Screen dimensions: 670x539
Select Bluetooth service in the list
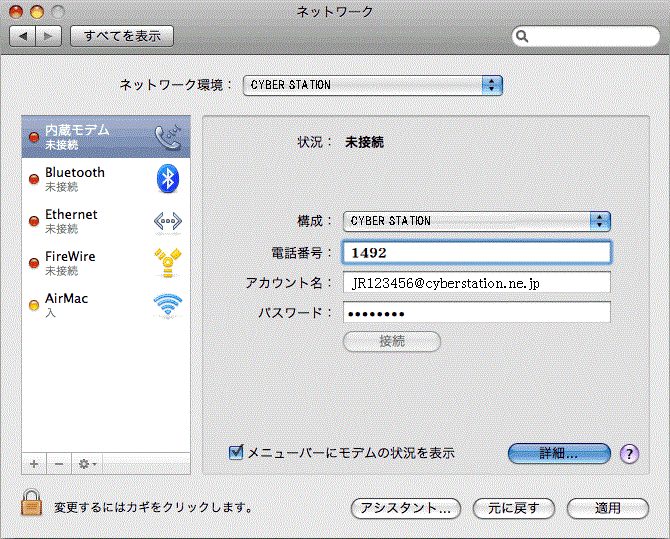[106, 179]
